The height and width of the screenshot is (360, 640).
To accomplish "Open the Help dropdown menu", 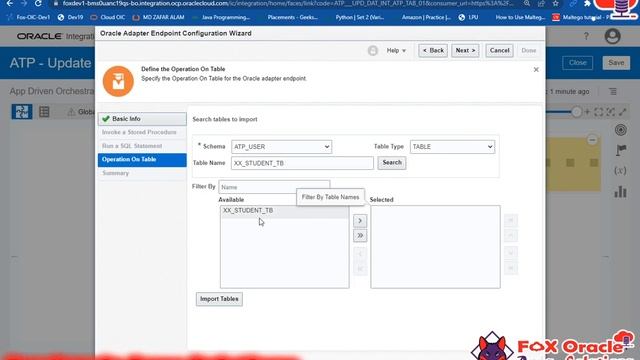I will click(396, 51).
